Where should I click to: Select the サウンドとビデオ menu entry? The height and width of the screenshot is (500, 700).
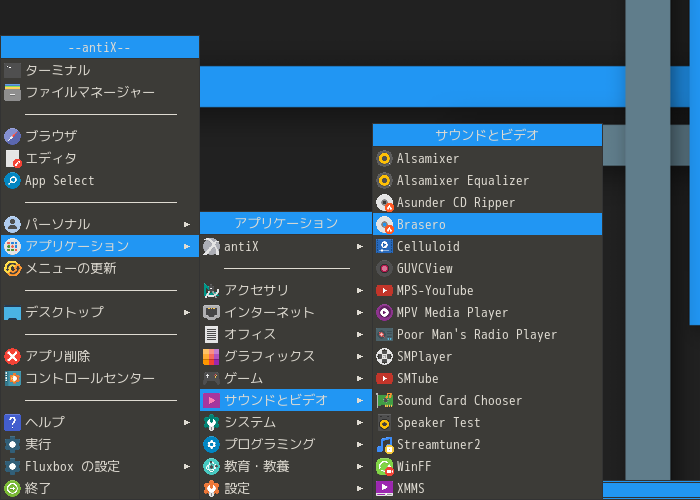point(286,400)
